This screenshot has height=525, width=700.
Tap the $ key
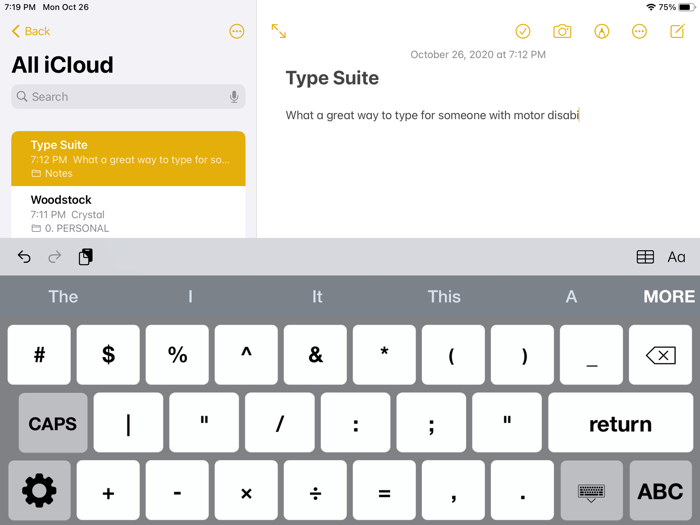108,355
